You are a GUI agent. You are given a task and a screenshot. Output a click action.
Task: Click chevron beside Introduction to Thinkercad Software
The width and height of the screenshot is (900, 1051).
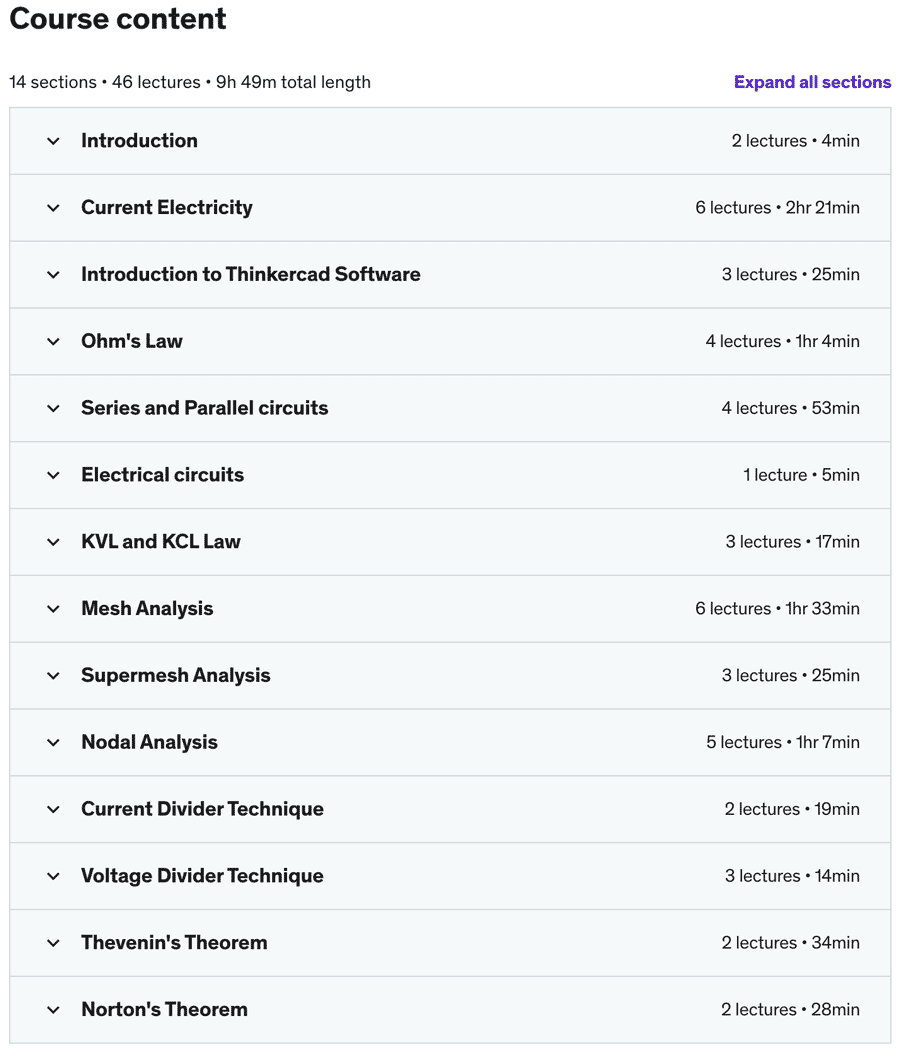pos(54,275)
